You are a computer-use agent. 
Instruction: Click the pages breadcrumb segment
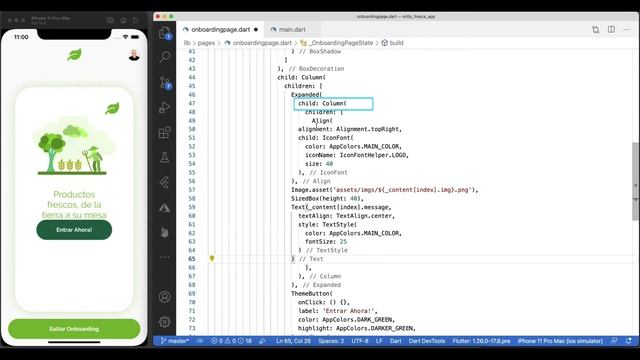pos(206,42)
